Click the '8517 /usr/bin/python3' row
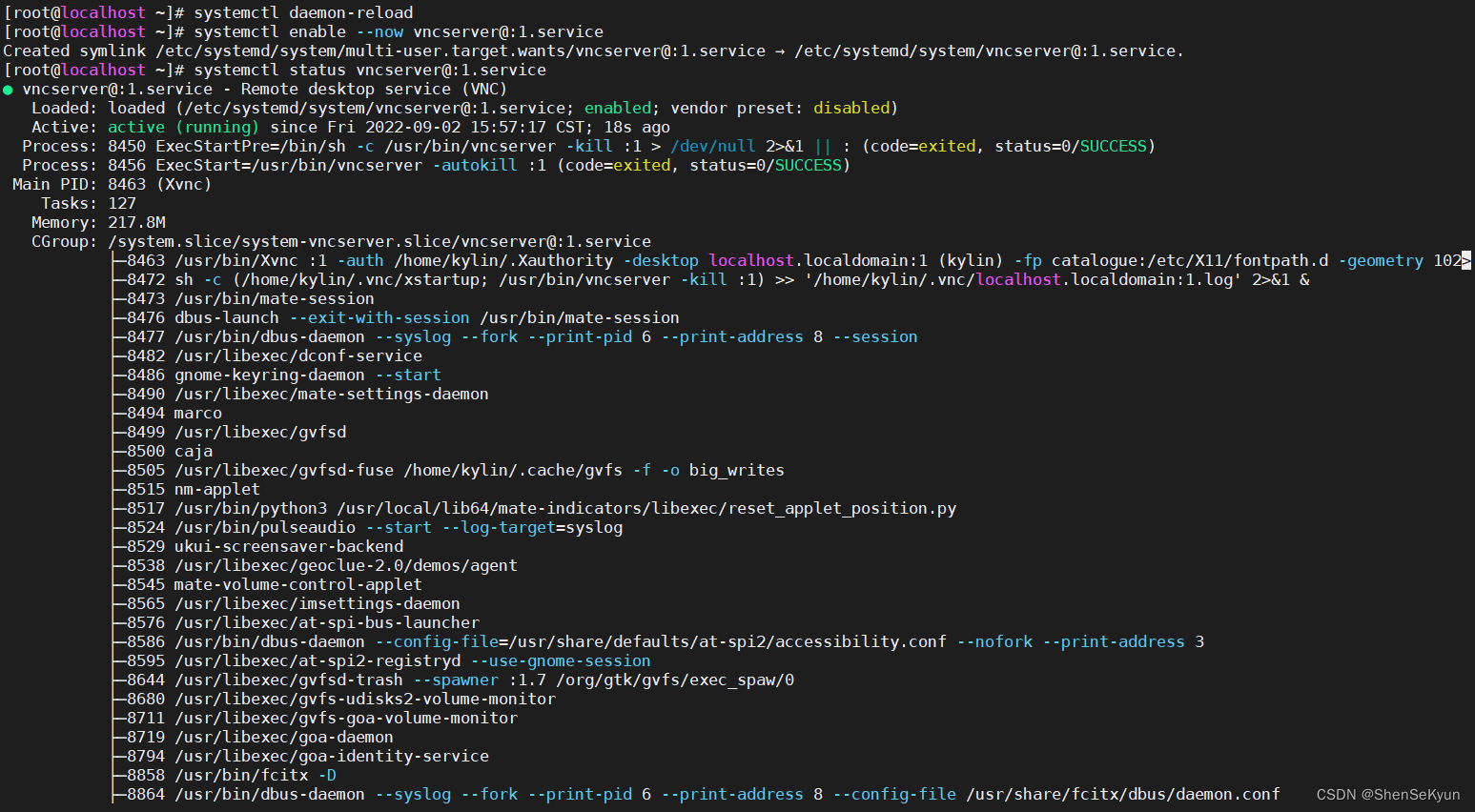Image resolution: width=1475 pixels, height=812 pixels. tap(534, 508)
